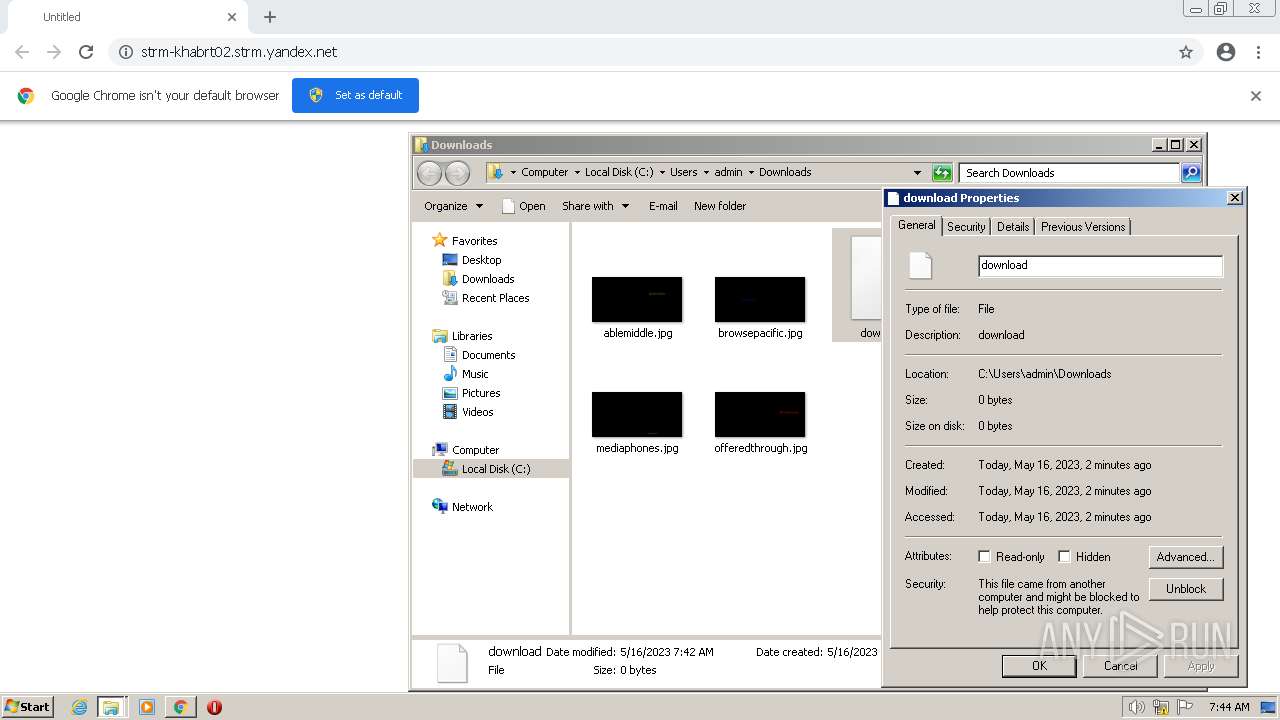Screen dimensions: 1280x720
Task: Expand Local Disk (C:) breadcrumb arrow
Action: click(661, 172)
